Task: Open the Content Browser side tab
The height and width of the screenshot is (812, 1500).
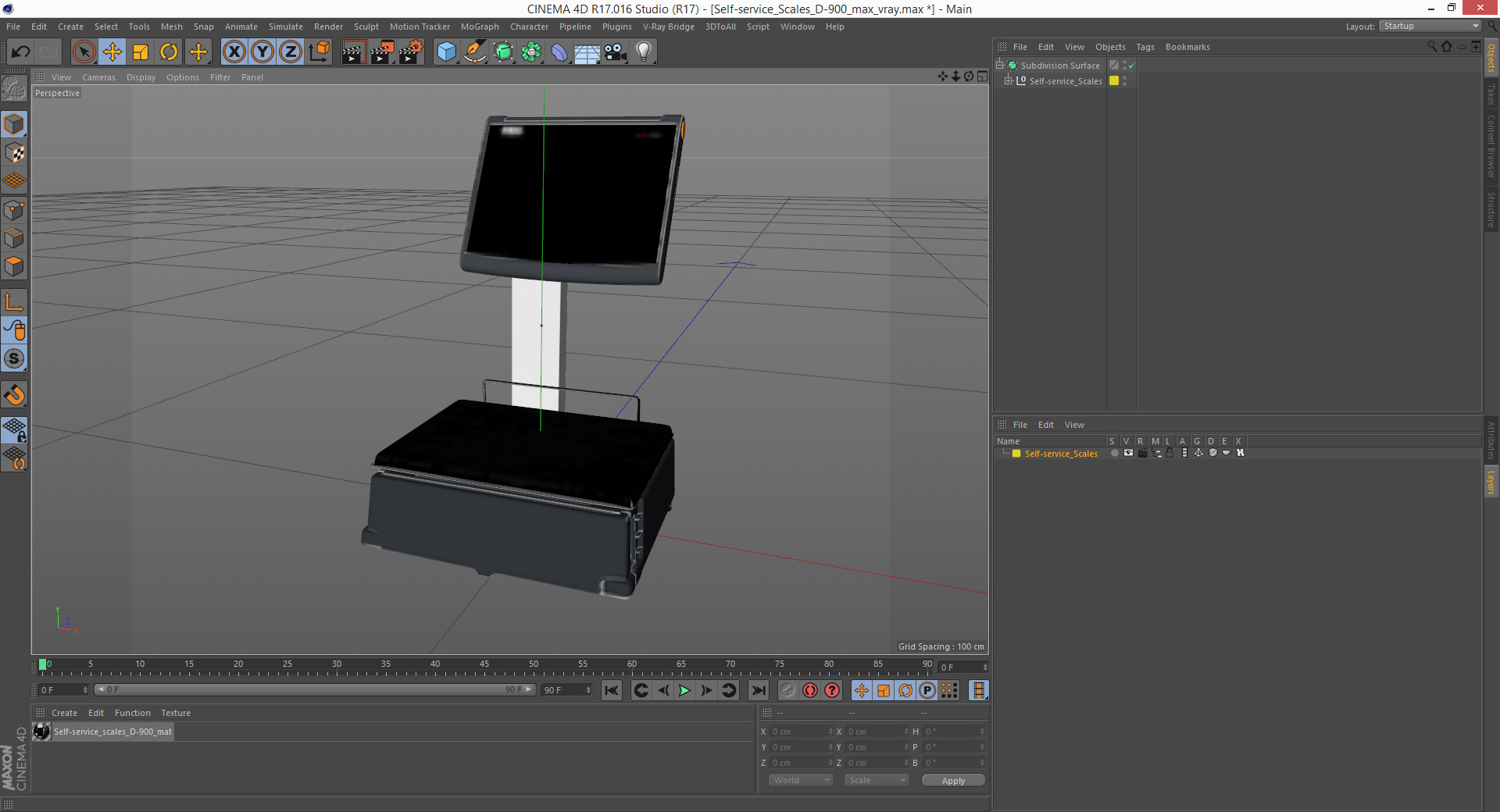Action: [x=1491, y=146]
